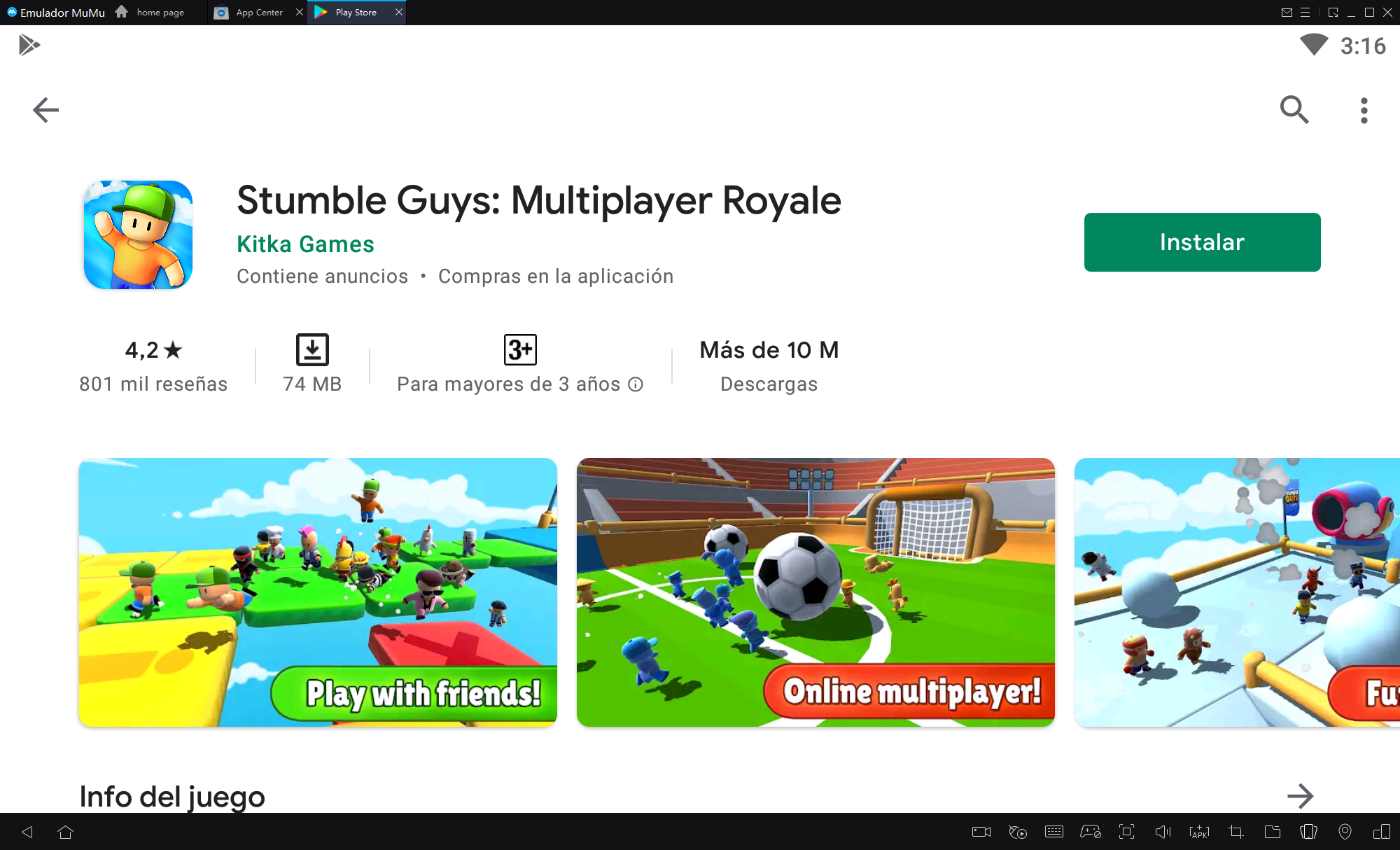Open virtual location pin icon
Viewport: 1400px width, 850px height.
(1345, 832)
